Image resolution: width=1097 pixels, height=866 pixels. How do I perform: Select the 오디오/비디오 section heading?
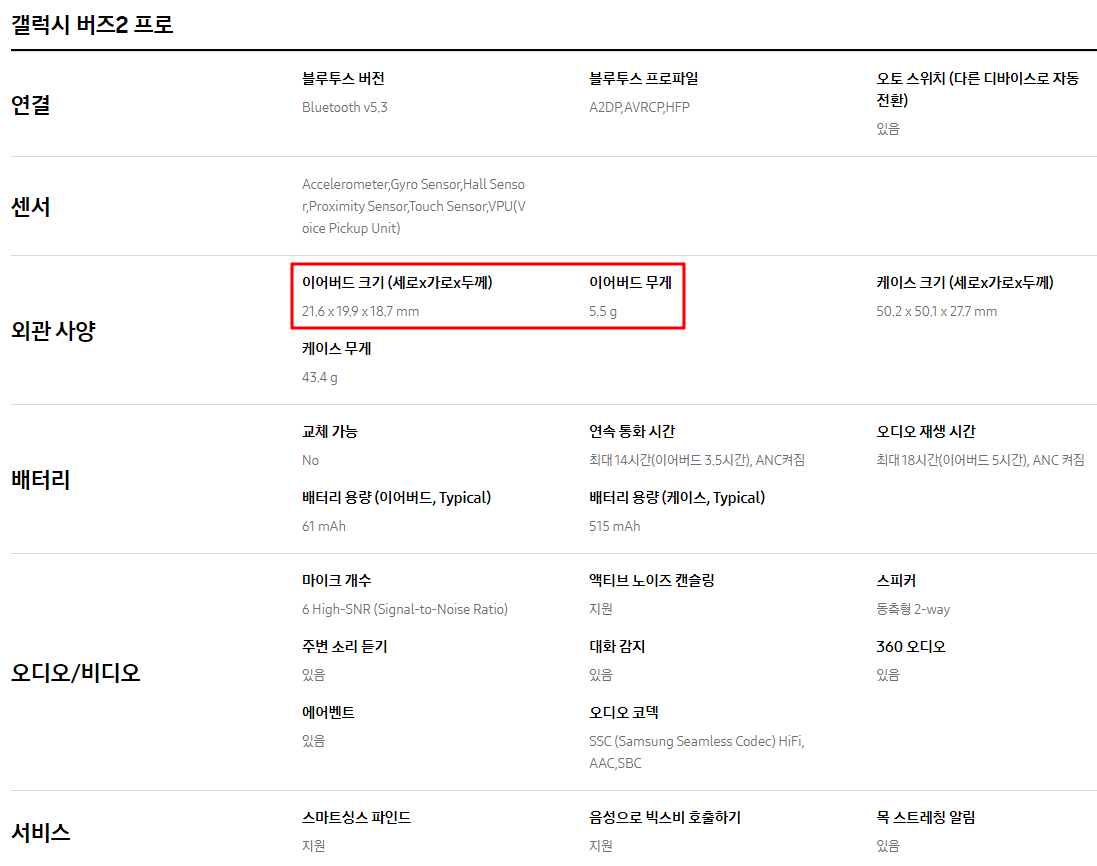coord(76,672)
